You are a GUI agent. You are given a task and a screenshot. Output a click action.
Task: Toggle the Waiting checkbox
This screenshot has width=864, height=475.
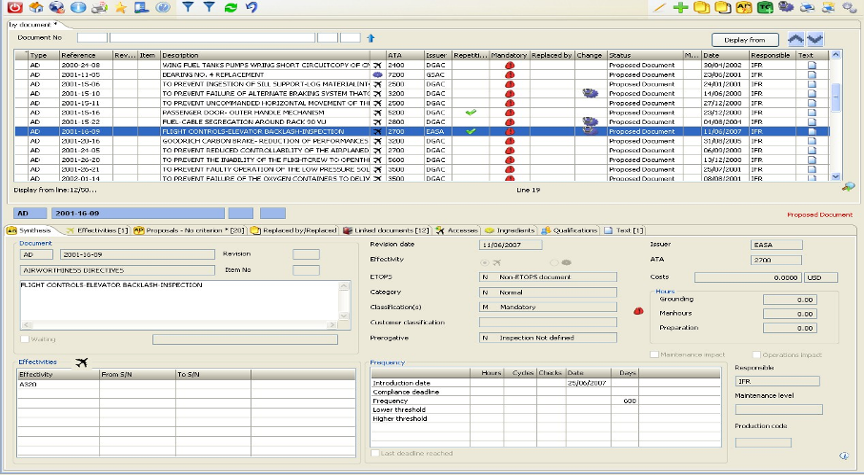[x=23, y=339]
